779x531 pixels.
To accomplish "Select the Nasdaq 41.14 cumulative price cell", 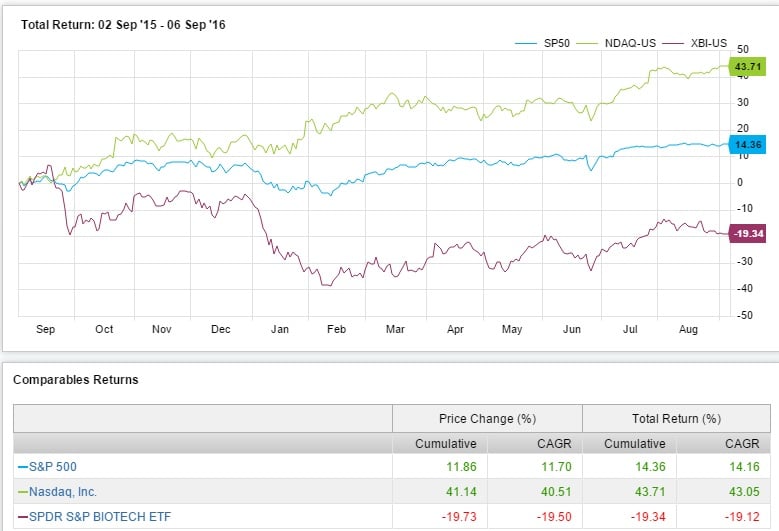I will click(440, 491).
